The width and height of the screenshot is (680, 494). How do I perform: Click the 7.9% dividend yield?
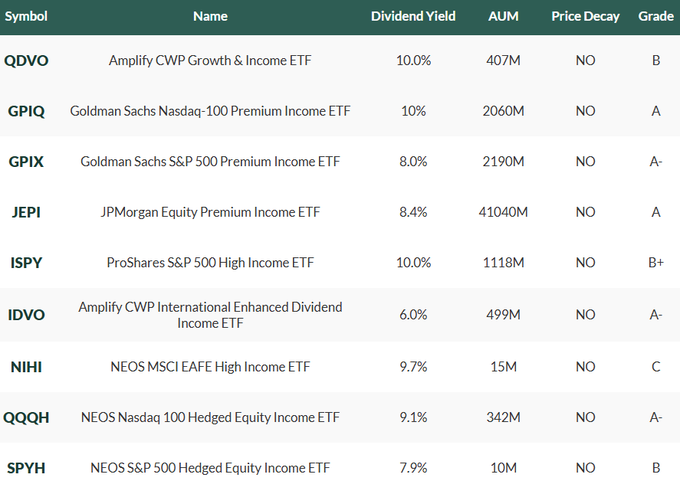(x=413, y=468)
